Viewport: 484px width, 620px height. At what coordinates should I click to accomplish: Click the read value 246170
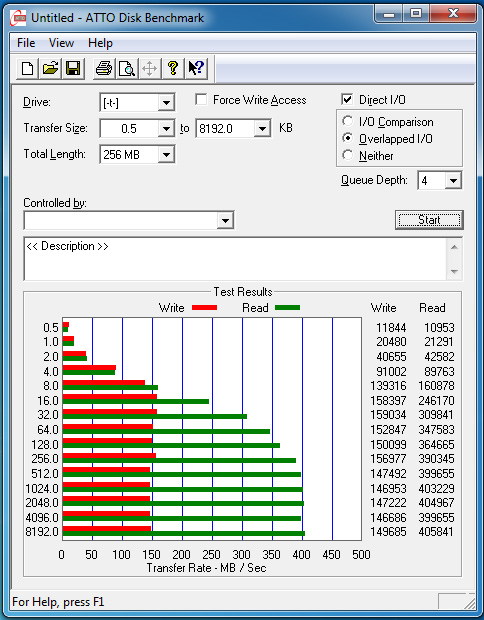(437, 401)
